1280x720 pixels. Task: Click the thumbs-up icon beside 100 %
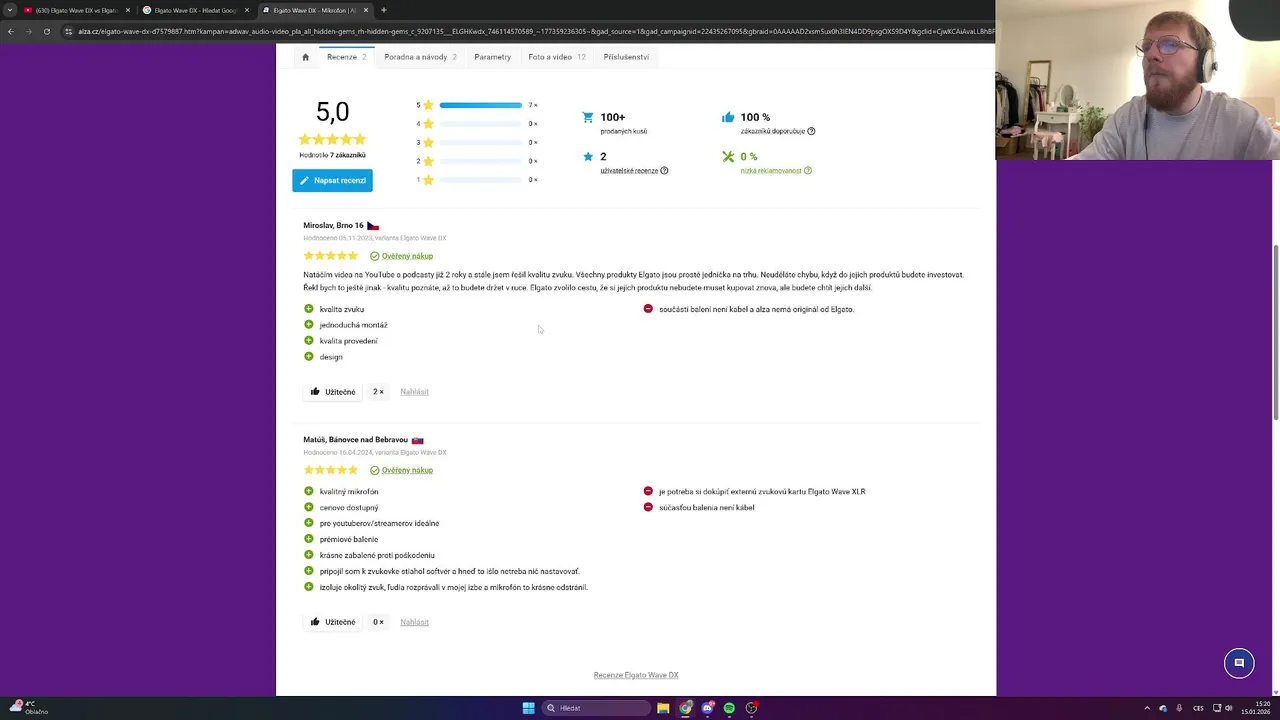click(x=728, y=117)
